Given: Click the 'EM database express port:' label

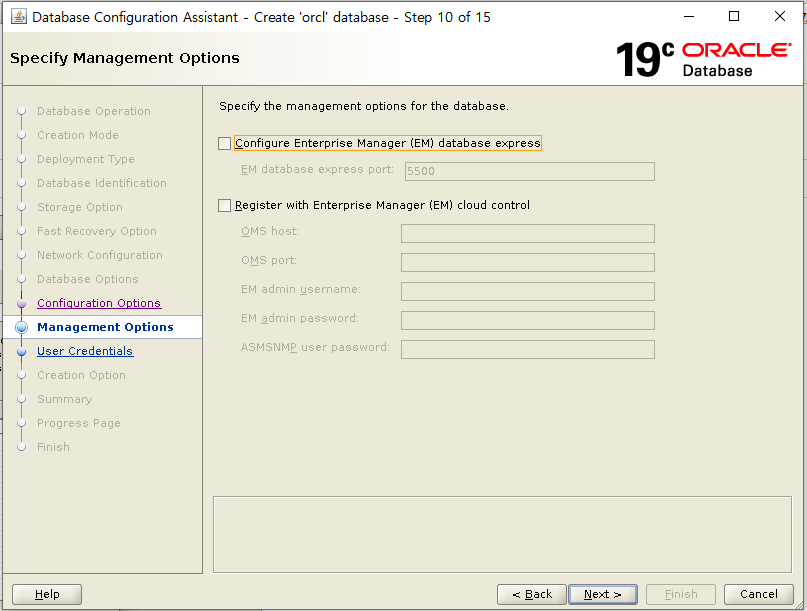Looking at the screenshot, I should tap(317, 169).
